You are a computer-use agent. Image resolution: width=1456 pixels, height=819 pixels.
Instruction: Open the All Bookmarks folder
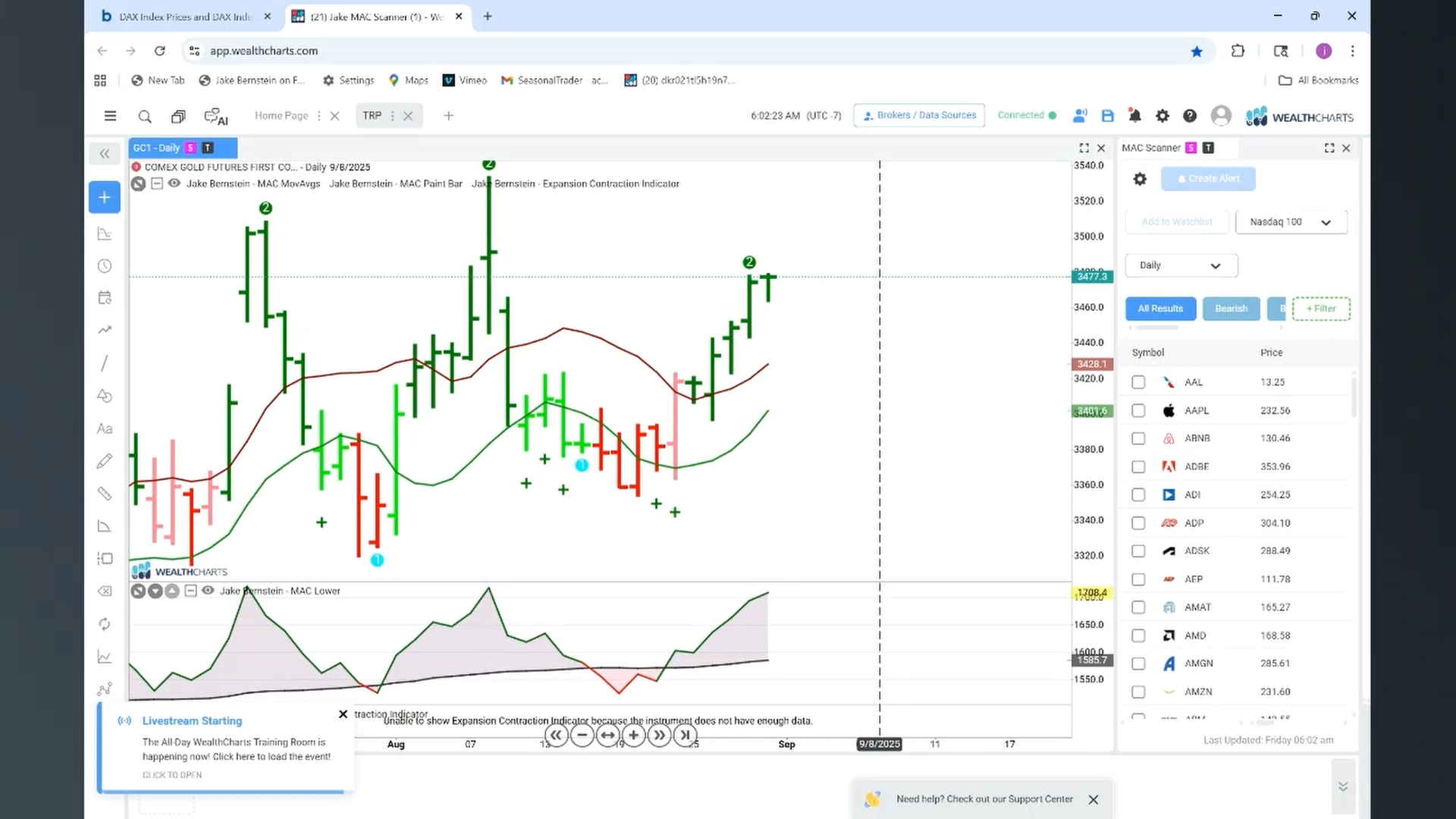point(1319,80)
